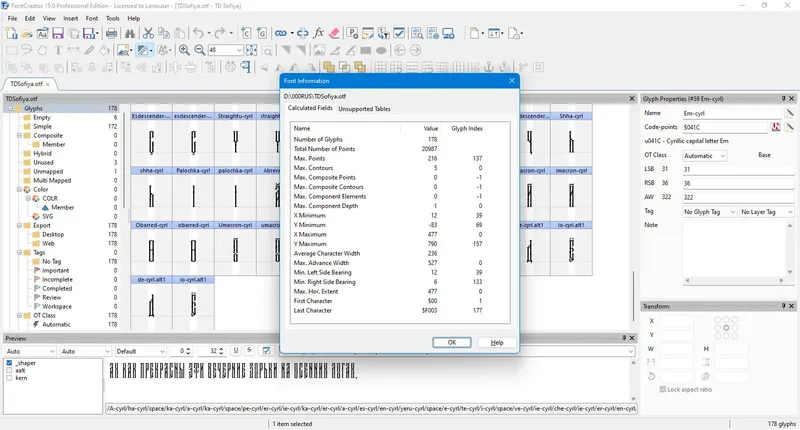Click Help in Font Information dialog

497,342
